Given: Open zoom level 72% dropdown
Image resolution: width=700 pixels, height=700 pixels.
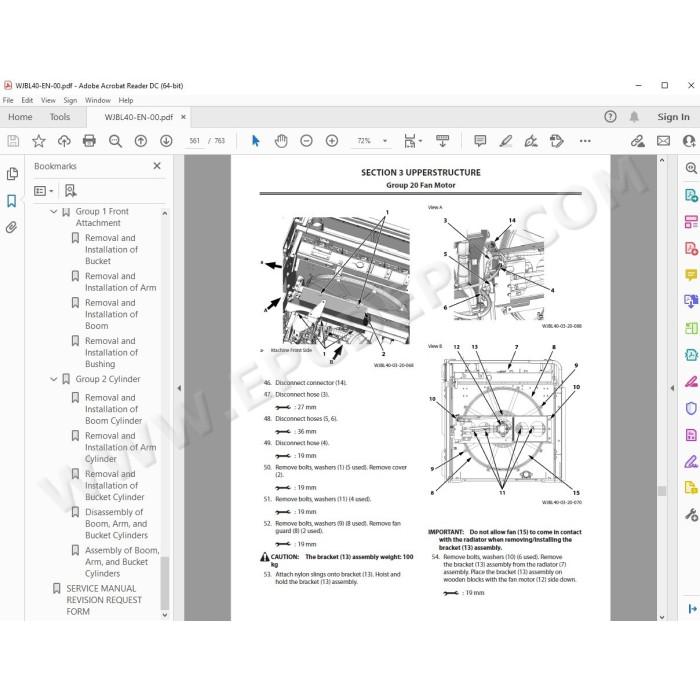Looking at the screenshot, I should 385,141.
